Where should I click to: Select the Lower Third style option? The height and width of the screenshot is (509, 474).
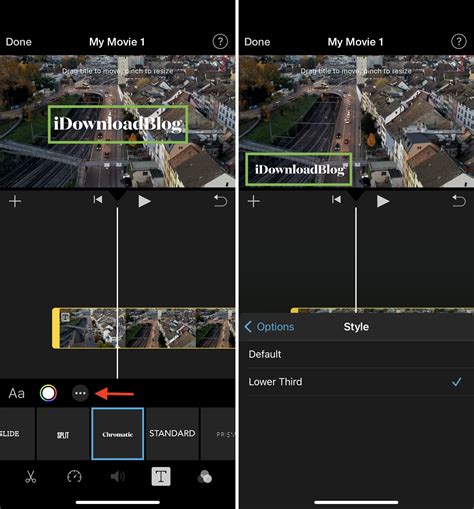point(357,382)
